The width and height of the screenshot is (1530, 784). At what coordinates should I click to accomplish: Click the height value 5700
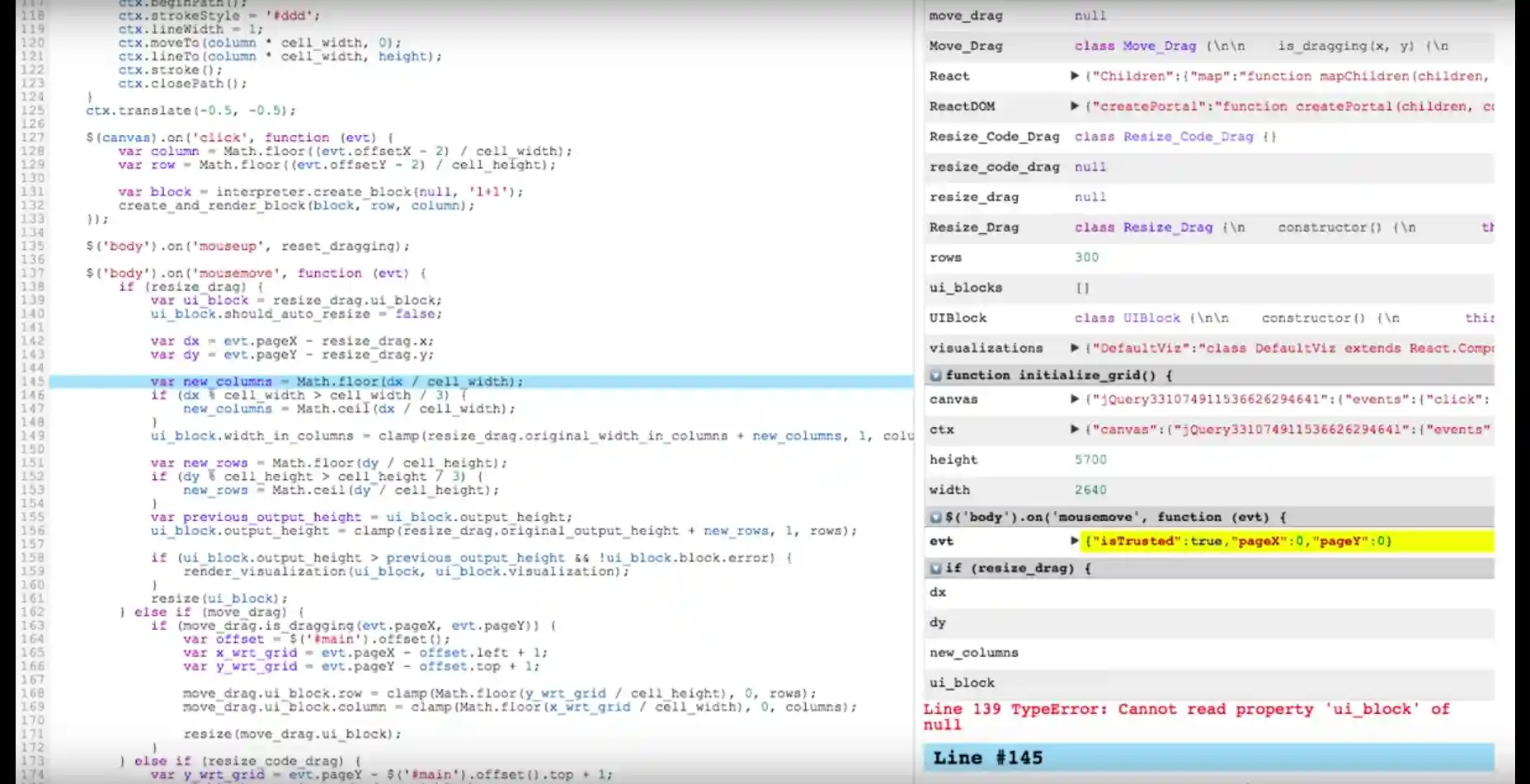coord(1090,460)
